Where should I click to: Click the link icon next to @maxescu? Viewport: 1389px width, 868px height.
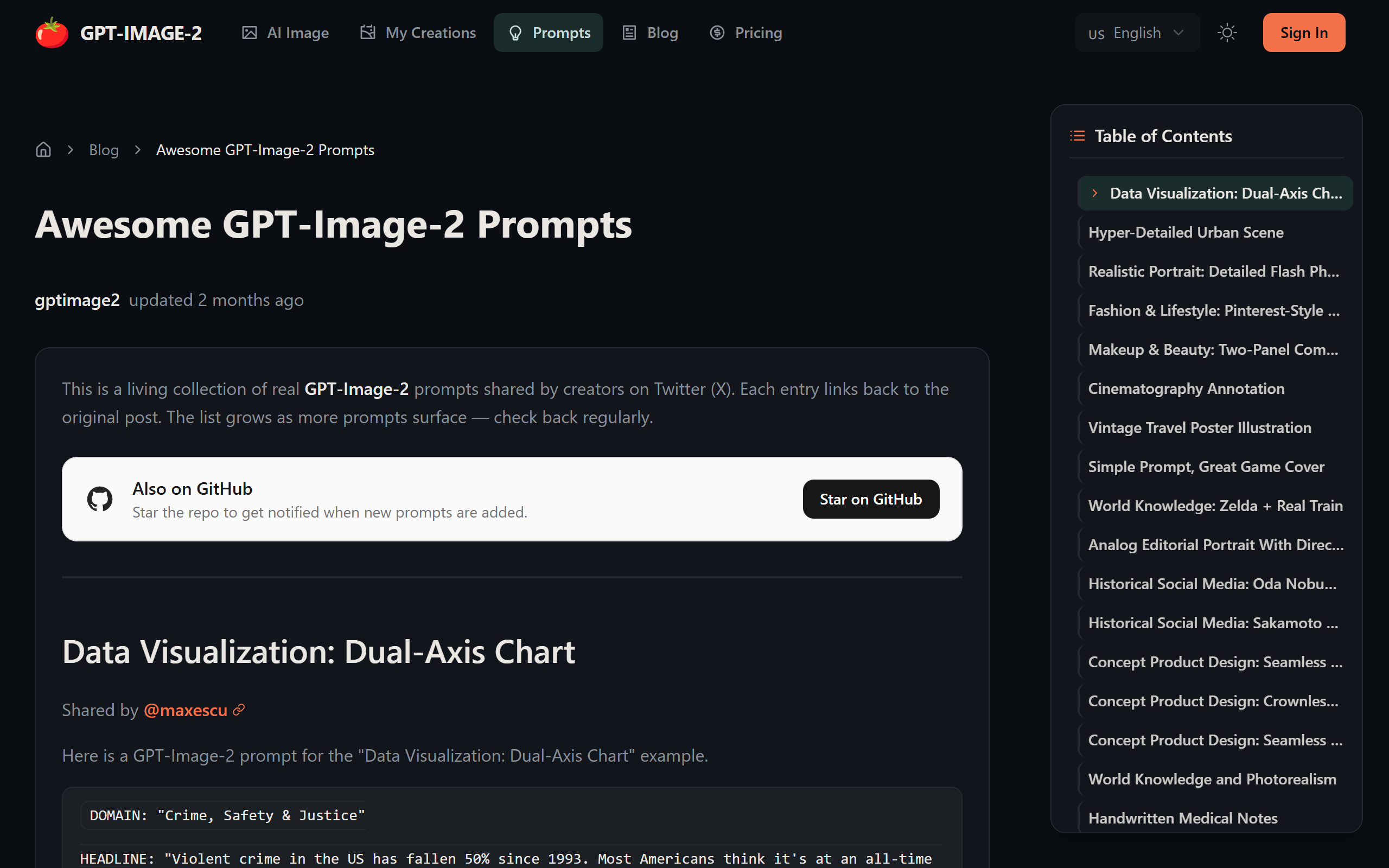click(239, 710)
